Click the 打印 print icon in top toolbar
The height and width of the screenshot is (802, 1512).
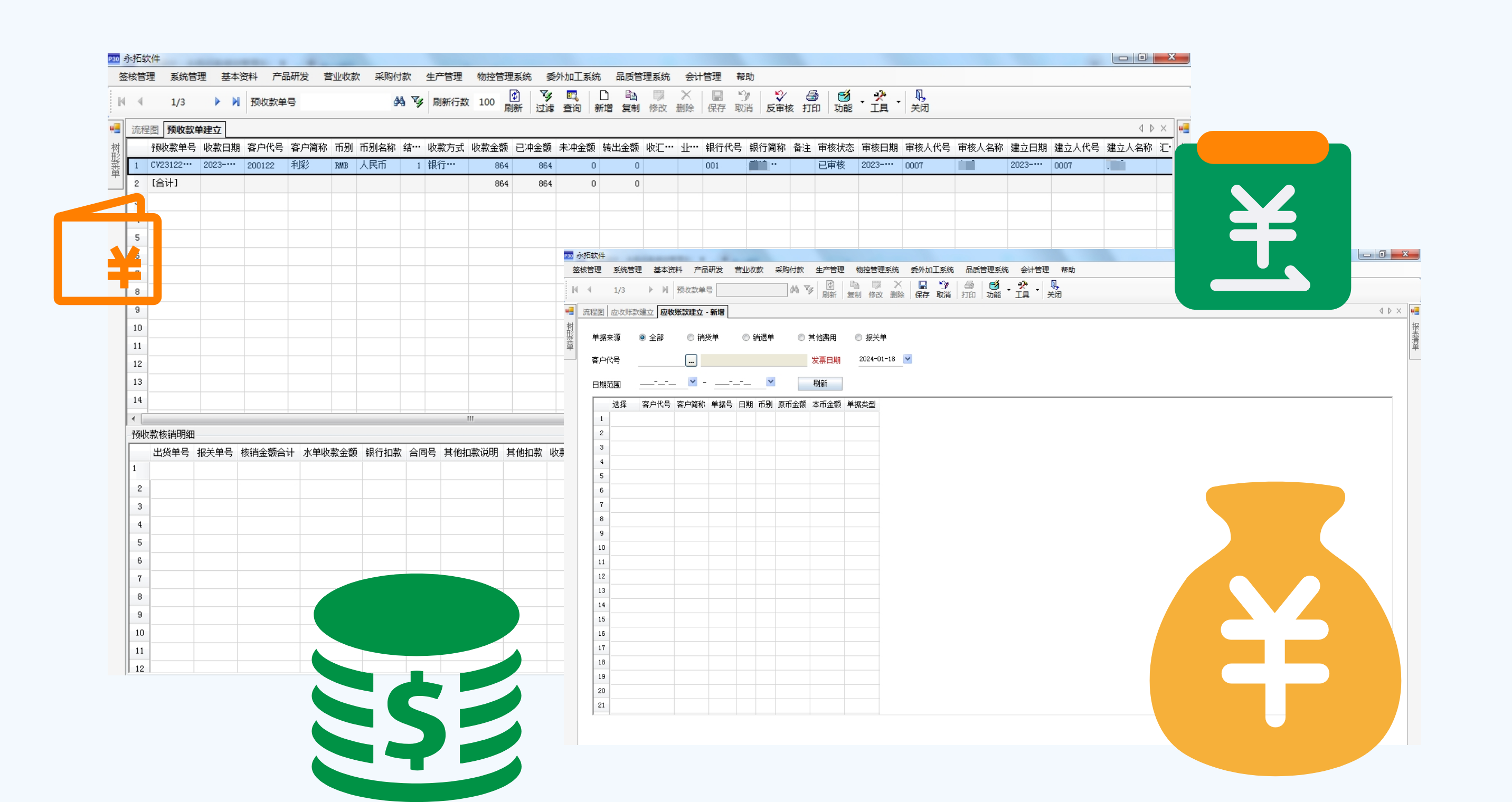(x=811, y=100)
